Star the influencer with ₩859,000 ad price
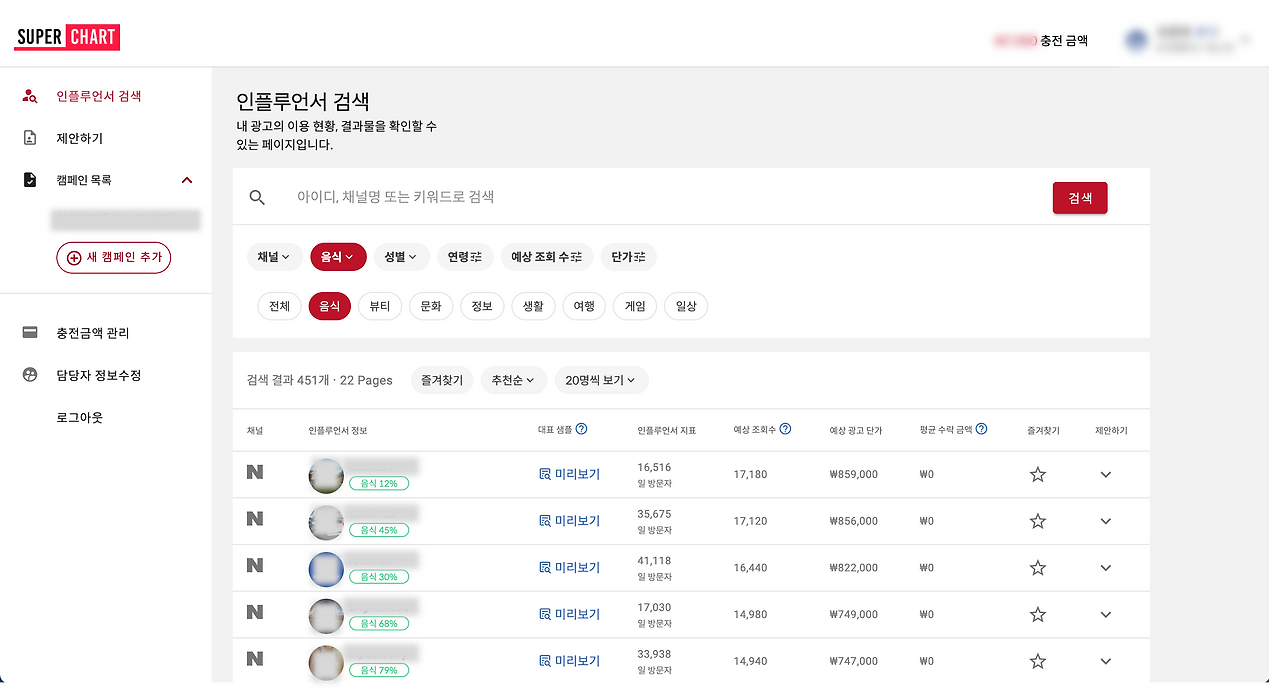This screenshot has height=689, width=1280. point(1038,474)
